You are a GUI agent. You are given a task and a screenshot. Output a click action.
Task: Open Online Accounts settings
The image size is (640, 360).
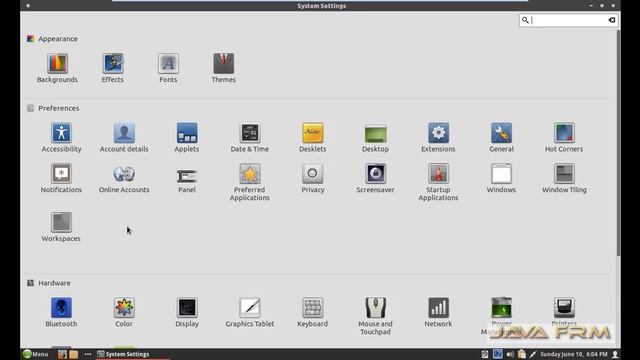124,178
